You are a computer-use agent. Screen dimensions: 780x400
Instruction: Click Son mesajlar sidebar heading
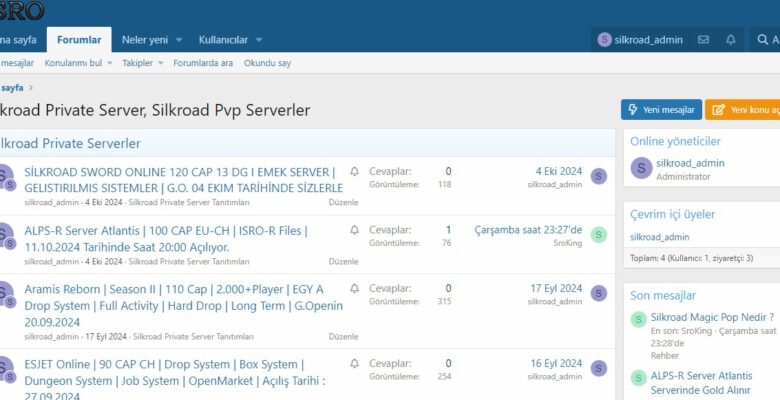click(663, 296)
